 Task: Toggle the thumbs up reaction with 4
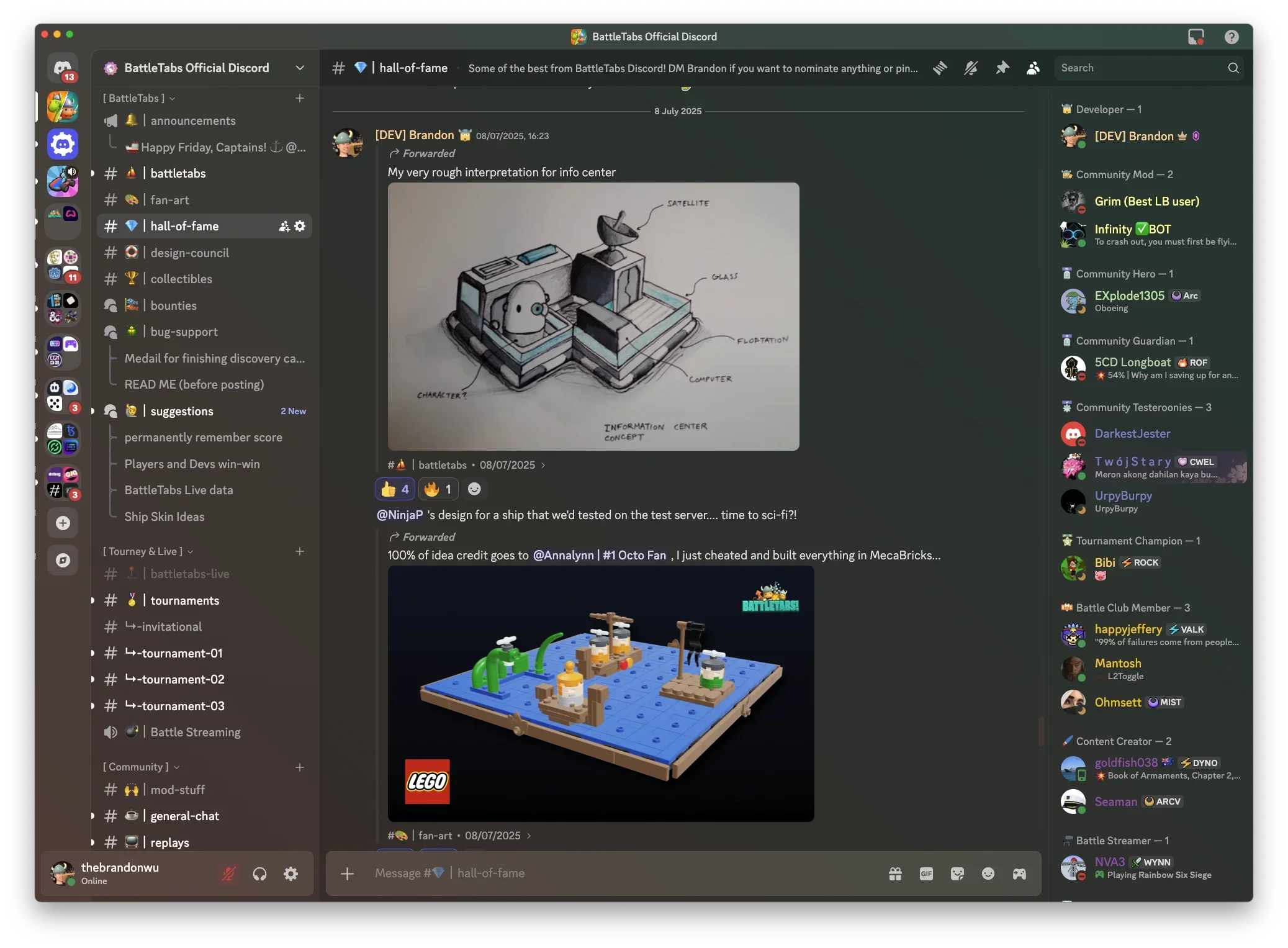pos(395,489)
